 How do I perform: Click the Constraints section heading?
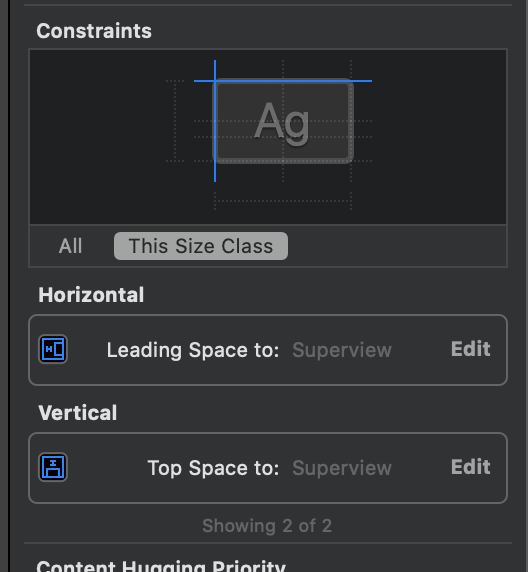pos(94,31)
